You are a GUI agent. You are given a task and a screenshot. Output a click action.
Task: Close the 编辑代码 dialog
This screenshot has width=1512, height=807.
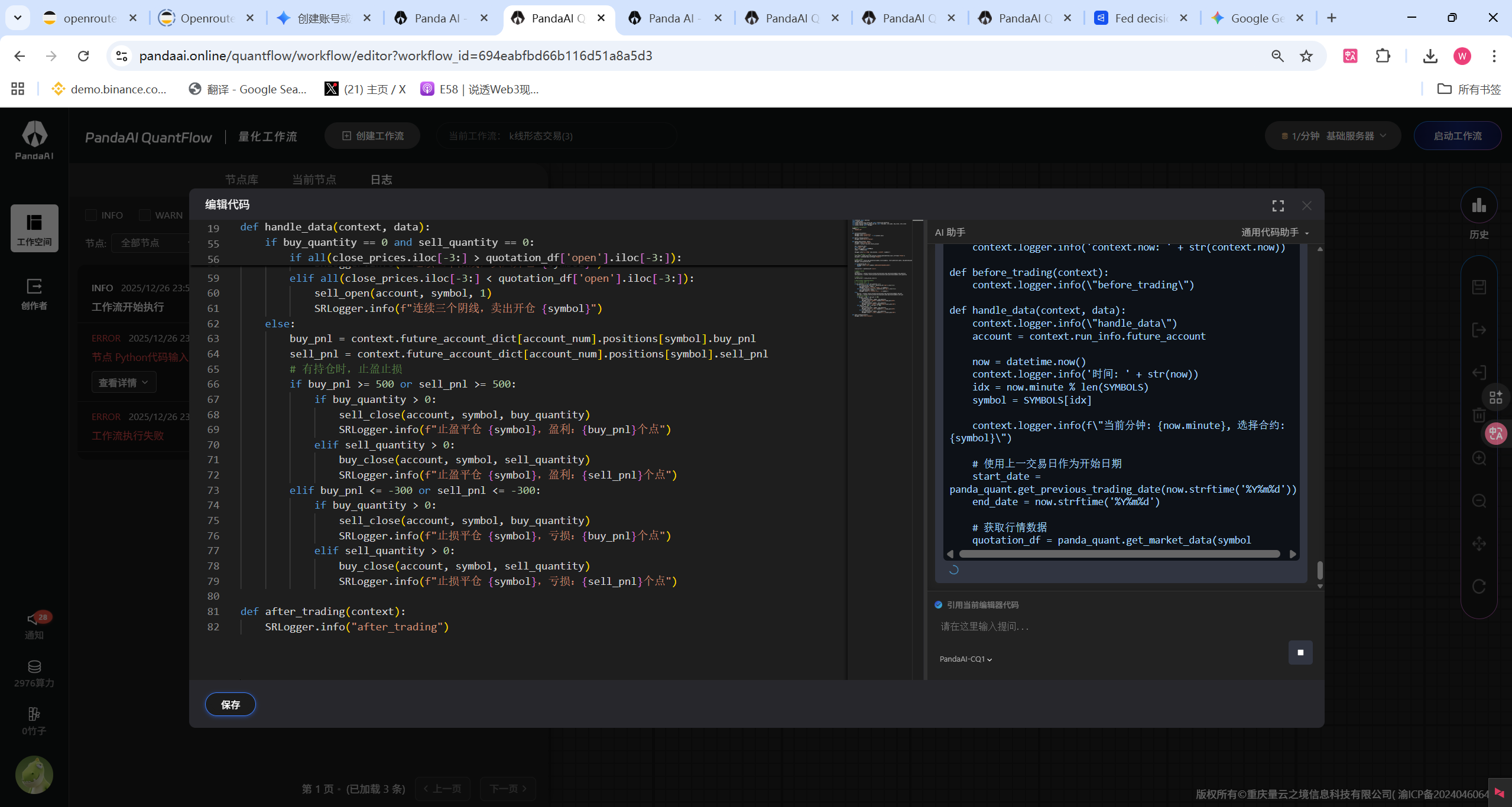point(1307,206)
